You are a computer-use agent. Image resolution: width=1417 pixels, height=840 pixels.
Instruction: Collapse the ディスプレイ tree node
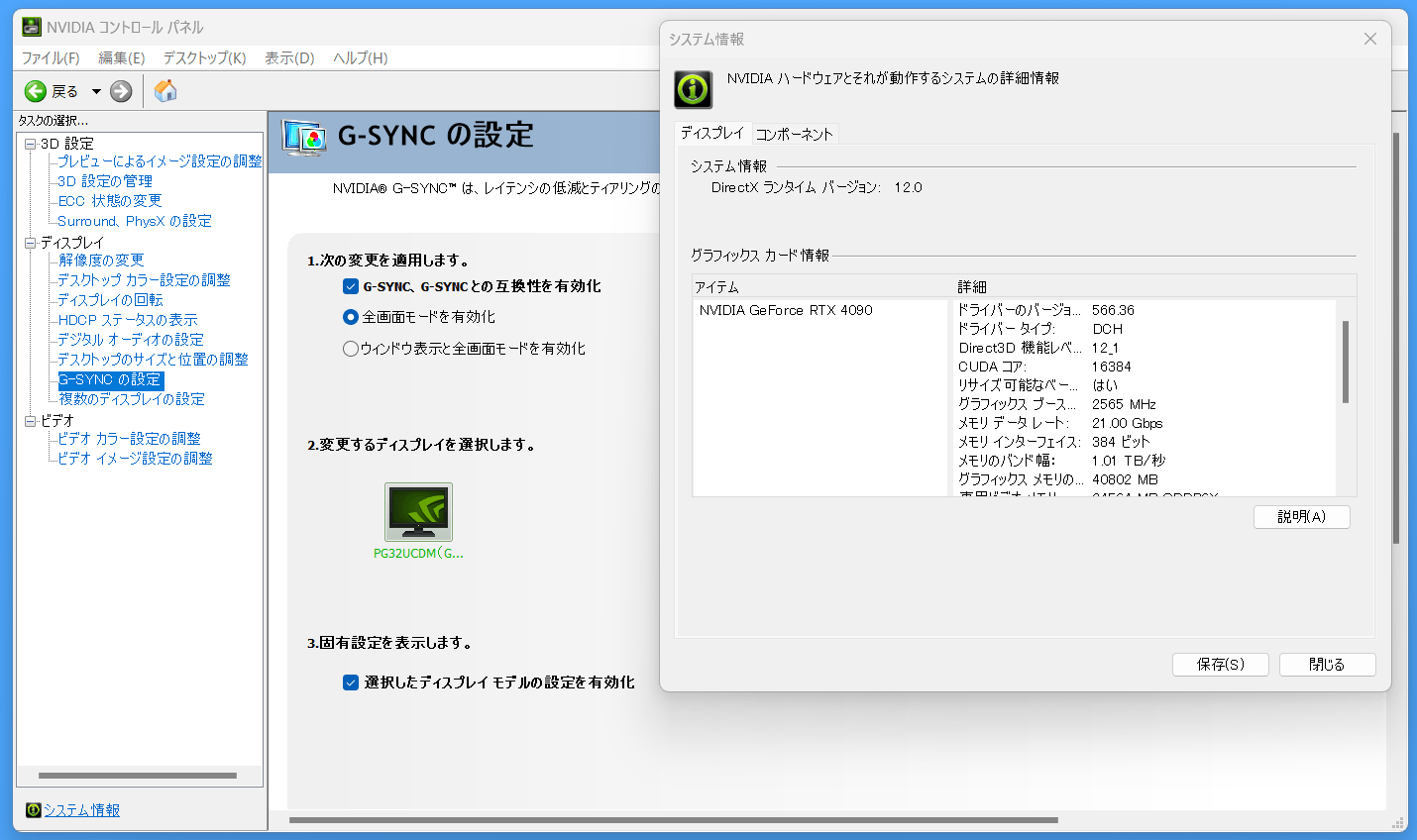(30, 243)
